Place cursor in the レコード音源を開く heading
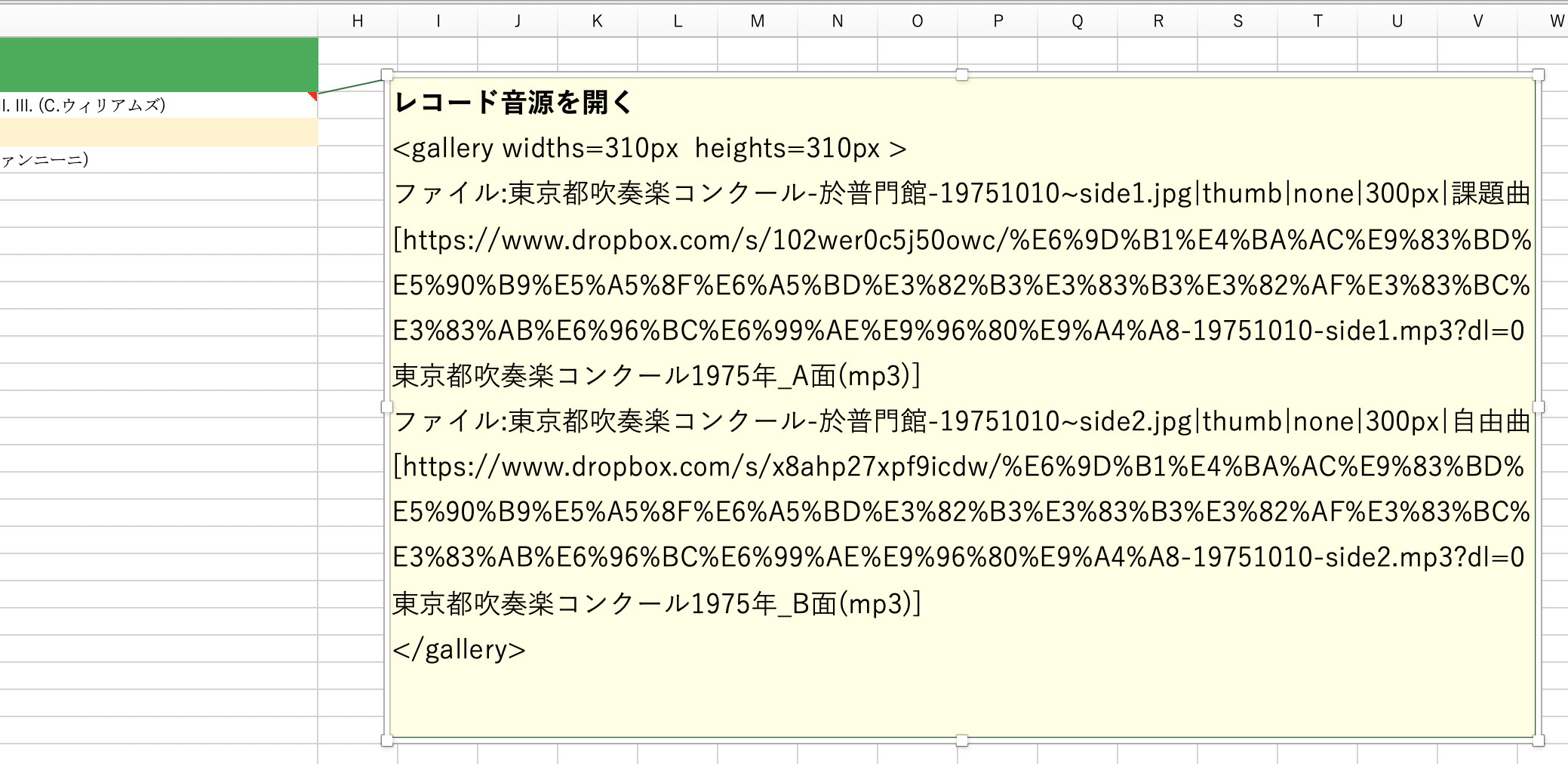 513,102
